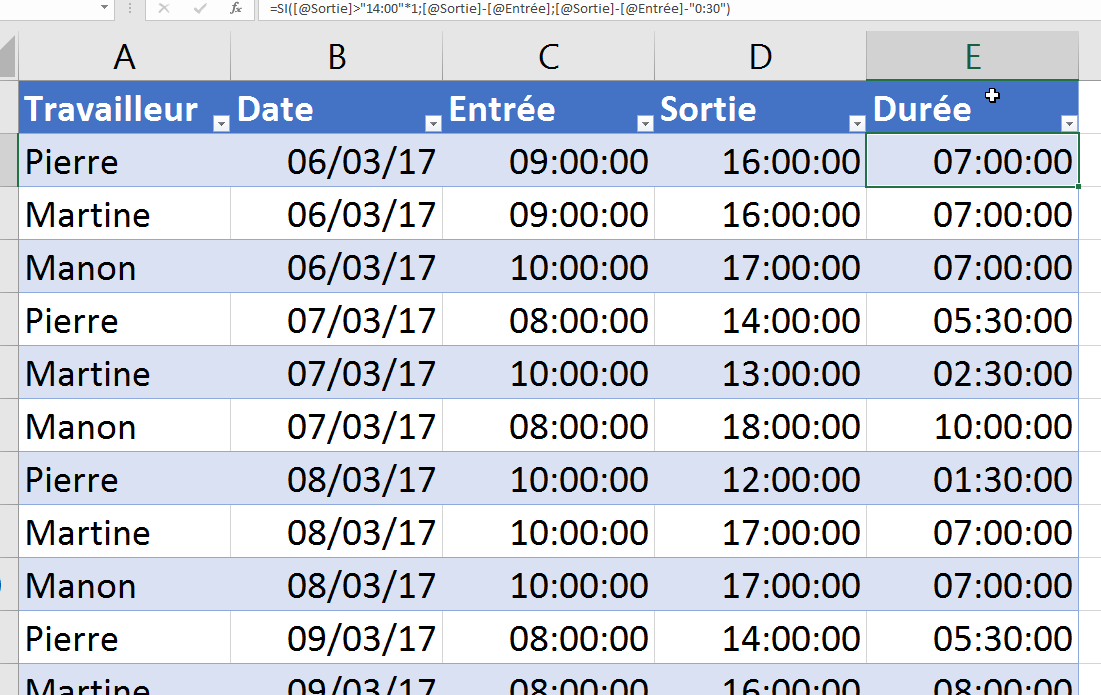Image resolution: width=1101 pixels, height=695 pixels.
Task: Click the confirm checkmark in formula bar
Action: (x=200, y=9)
